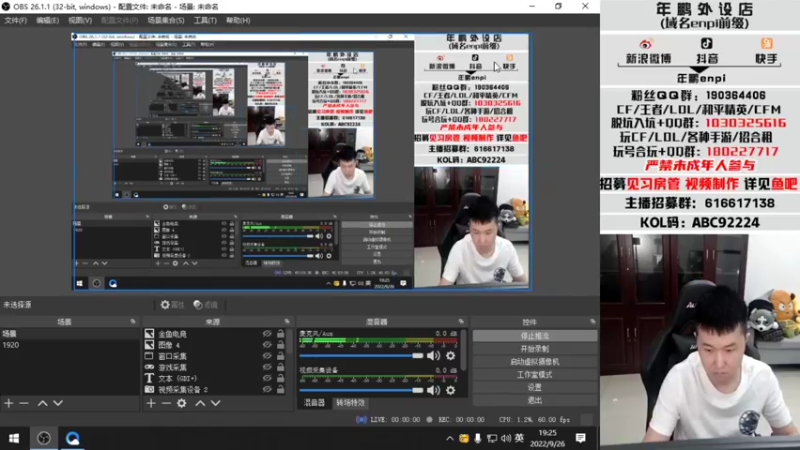Enable 工作室模式 studio mode
This screenshot has height=450, width=800.
535,374
